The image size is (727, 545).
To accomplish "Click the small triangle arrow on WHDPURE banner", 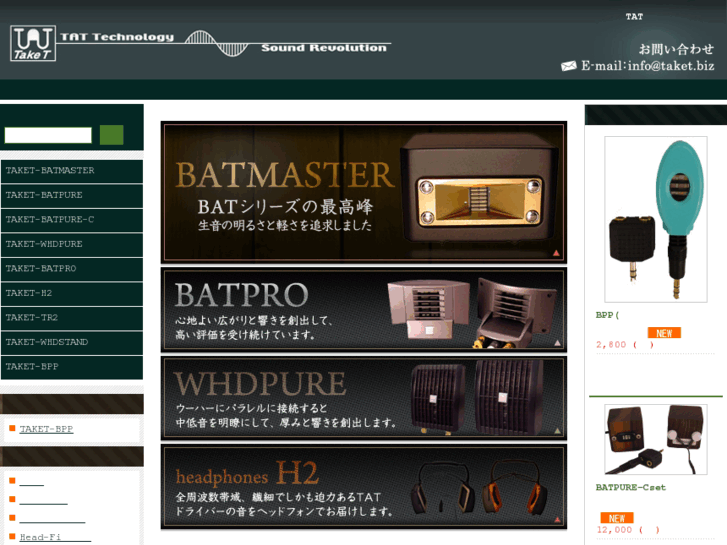I will coord(557,431).
